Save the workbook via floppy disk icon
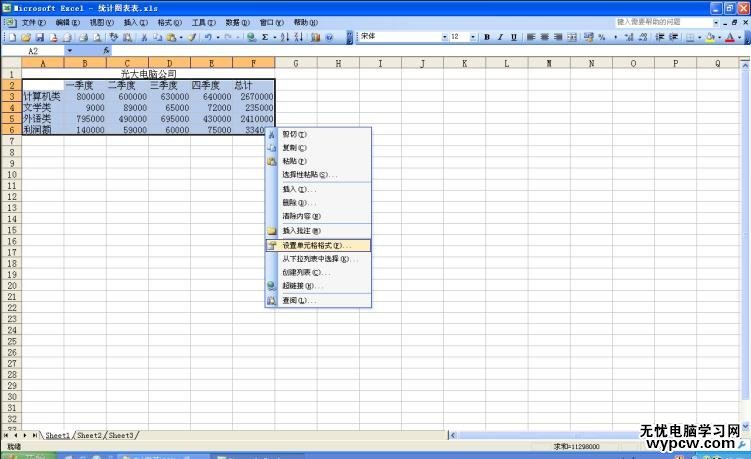 click(40, 37)
